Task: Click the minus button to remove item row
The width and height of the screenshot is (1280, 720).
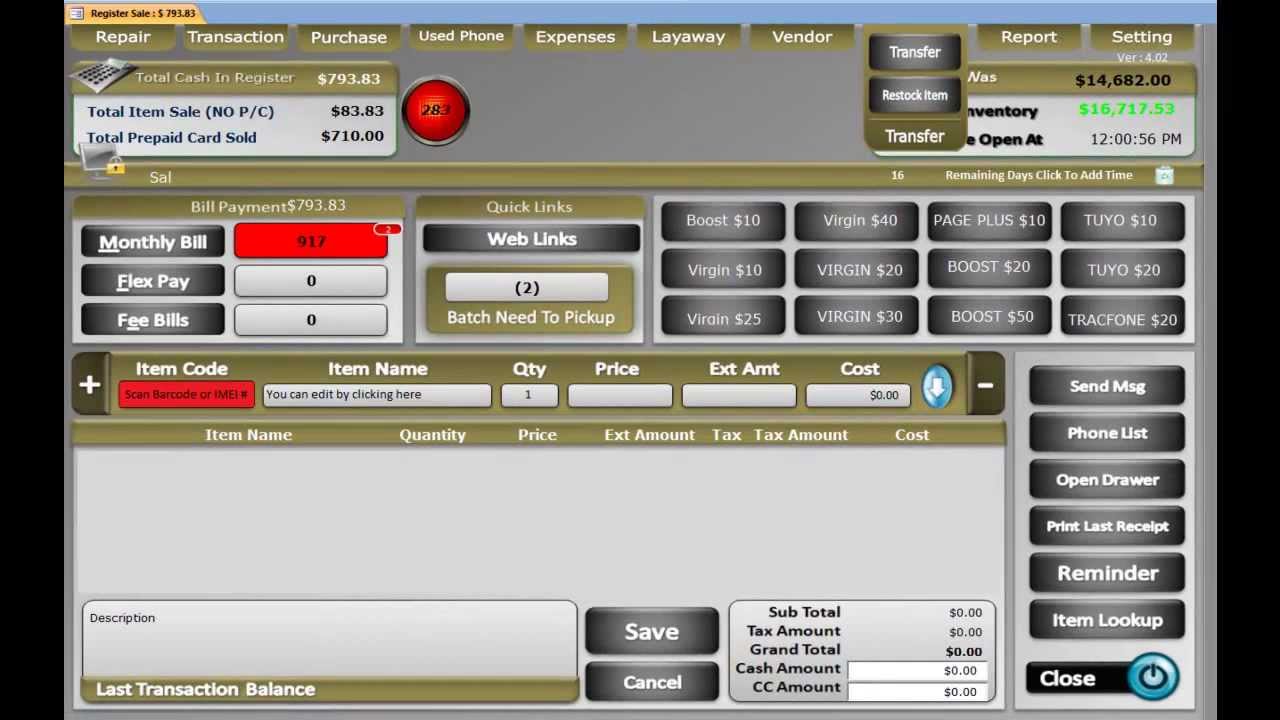Action: pyautogui.click(x=985, y=384)
